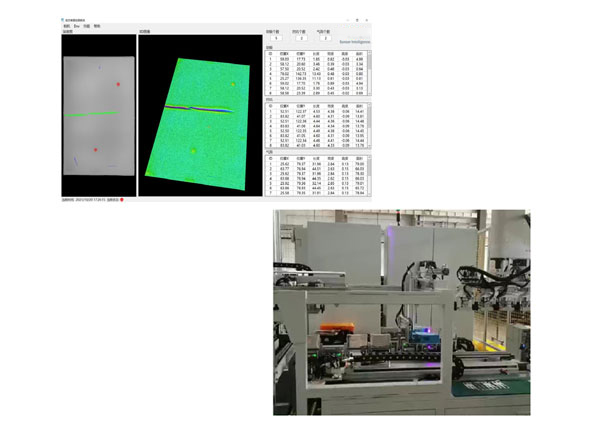The width and height of the screenshot is (600, 436).
Task: Click the application icon in the title bar
Action: (x=63, y=20)
